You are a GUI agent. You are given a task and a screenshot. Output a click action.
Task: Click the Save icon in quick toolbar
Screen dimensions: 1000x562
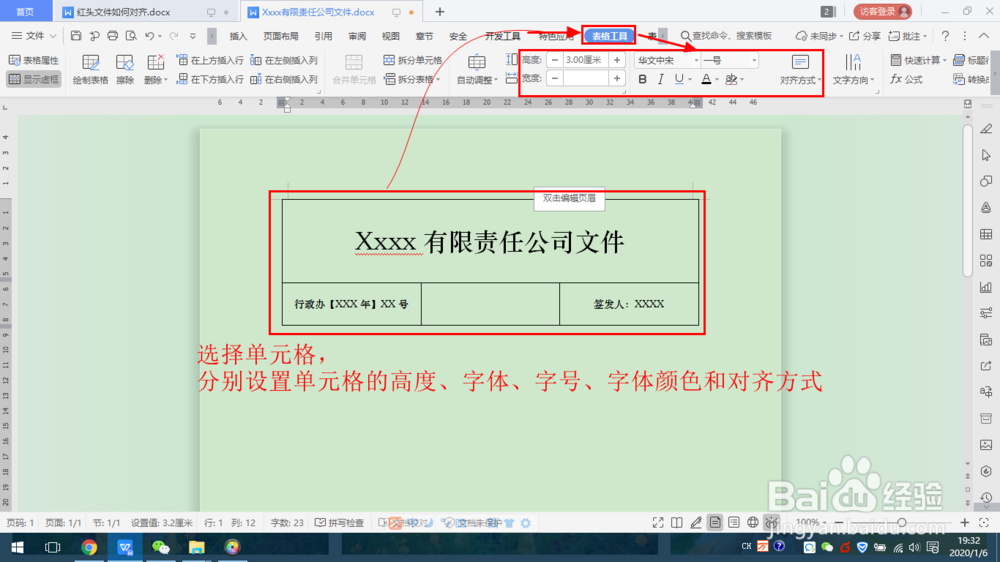(76, 36)
